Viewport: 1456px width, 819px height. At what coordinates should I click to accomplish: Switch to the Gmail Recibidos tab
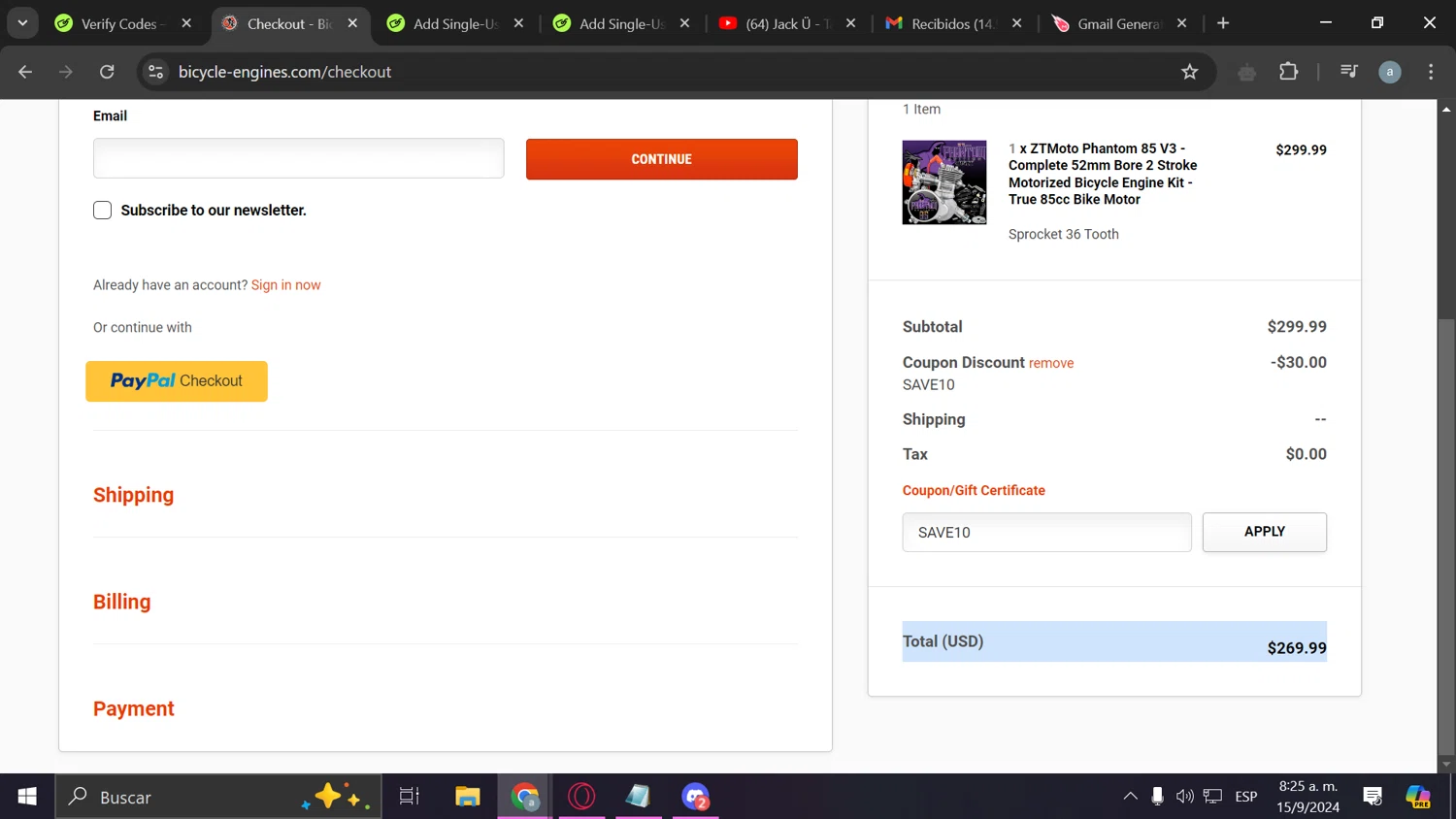[954, 23]
